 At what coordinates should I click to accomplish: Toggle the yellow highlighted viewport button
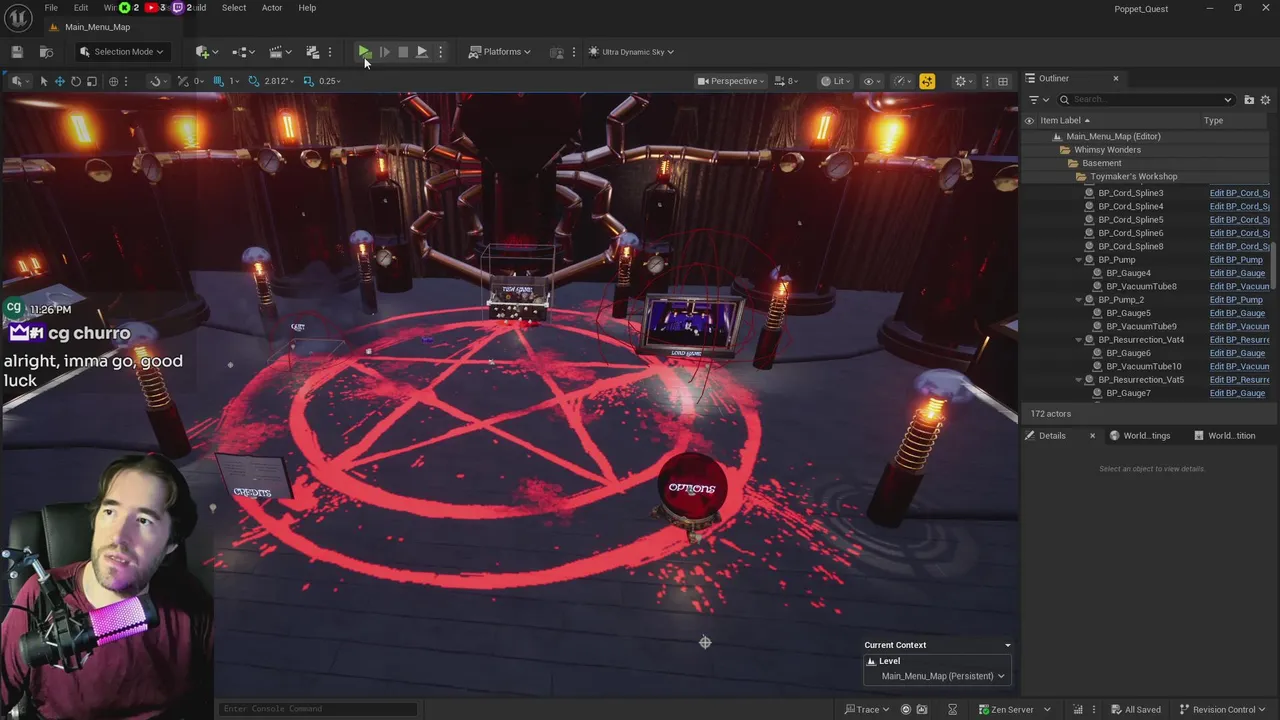927,81
